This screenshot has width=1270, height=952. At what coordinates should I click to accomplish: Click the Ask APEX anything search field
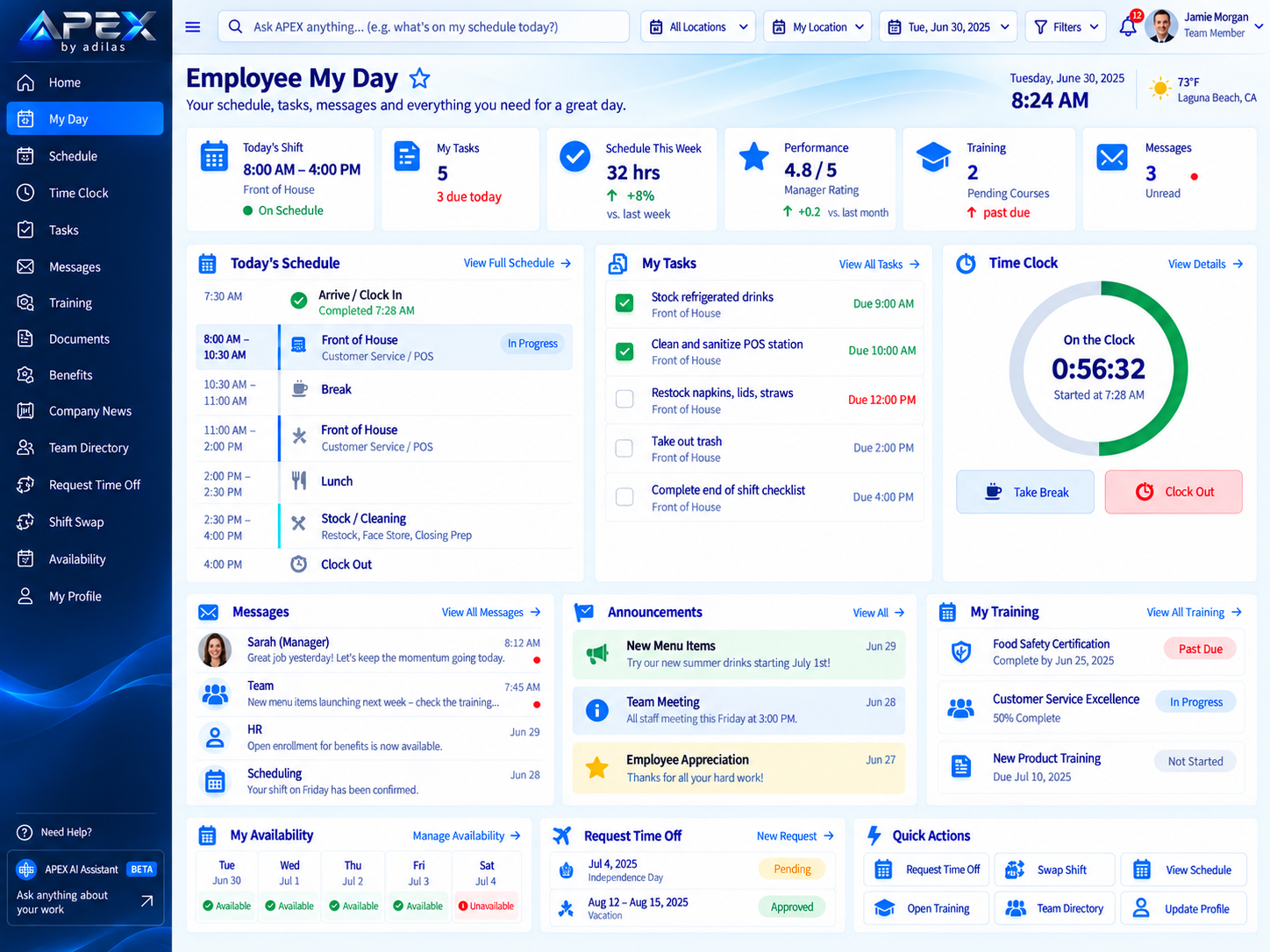pyautogui.click(x=423, y=27)
